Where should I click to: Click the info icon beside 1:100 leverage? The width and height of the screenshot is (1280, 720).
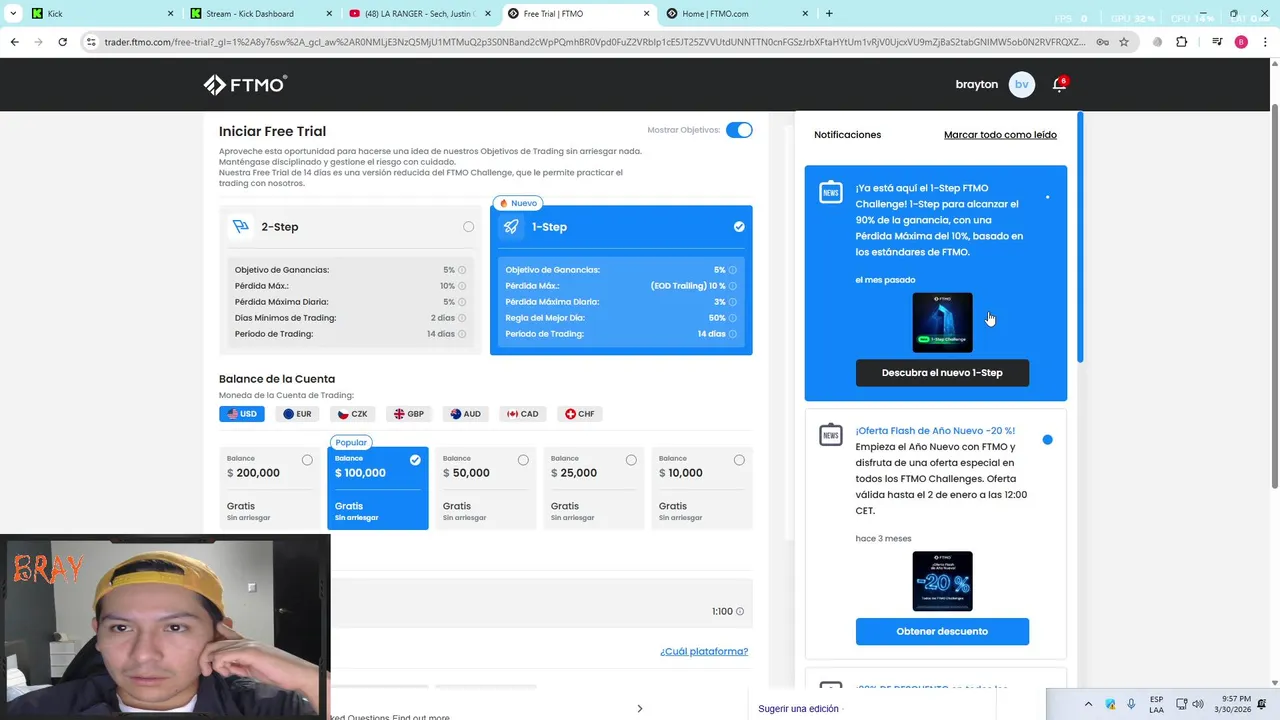pyautogui.click(x=740, y=612)
